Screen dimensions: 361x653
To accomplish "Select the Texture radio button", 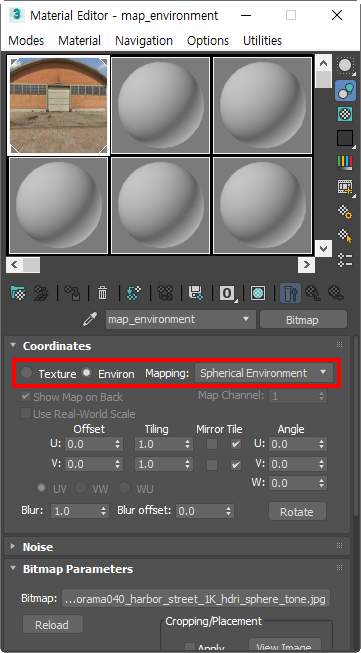I will tap(27, 373).
